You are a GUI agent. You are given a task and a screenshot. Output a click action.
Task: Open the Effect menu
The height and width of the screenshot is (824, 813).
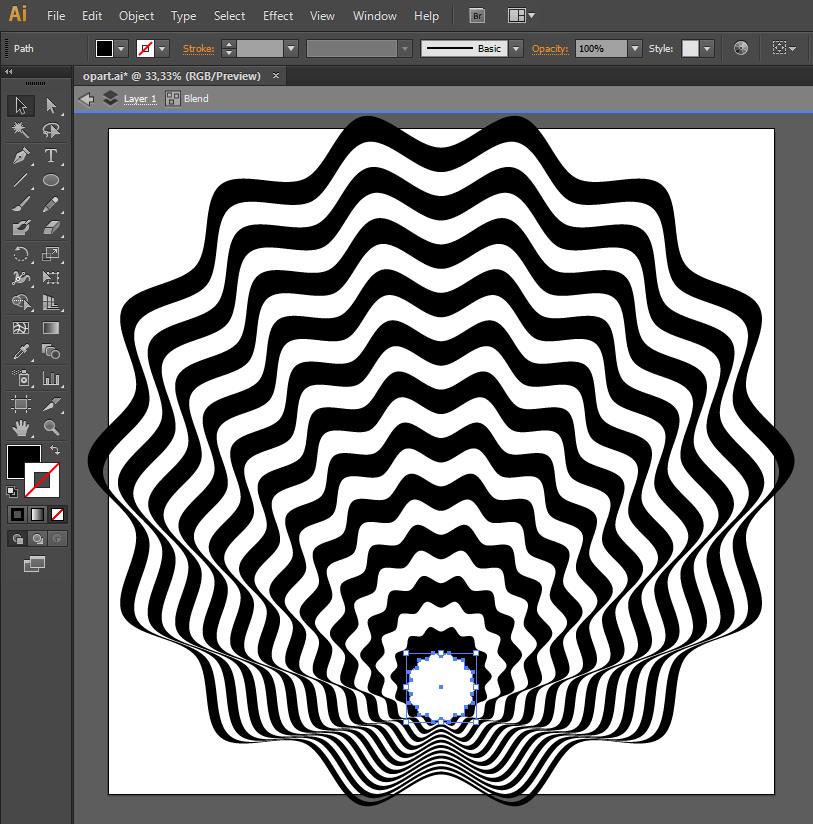278,16
